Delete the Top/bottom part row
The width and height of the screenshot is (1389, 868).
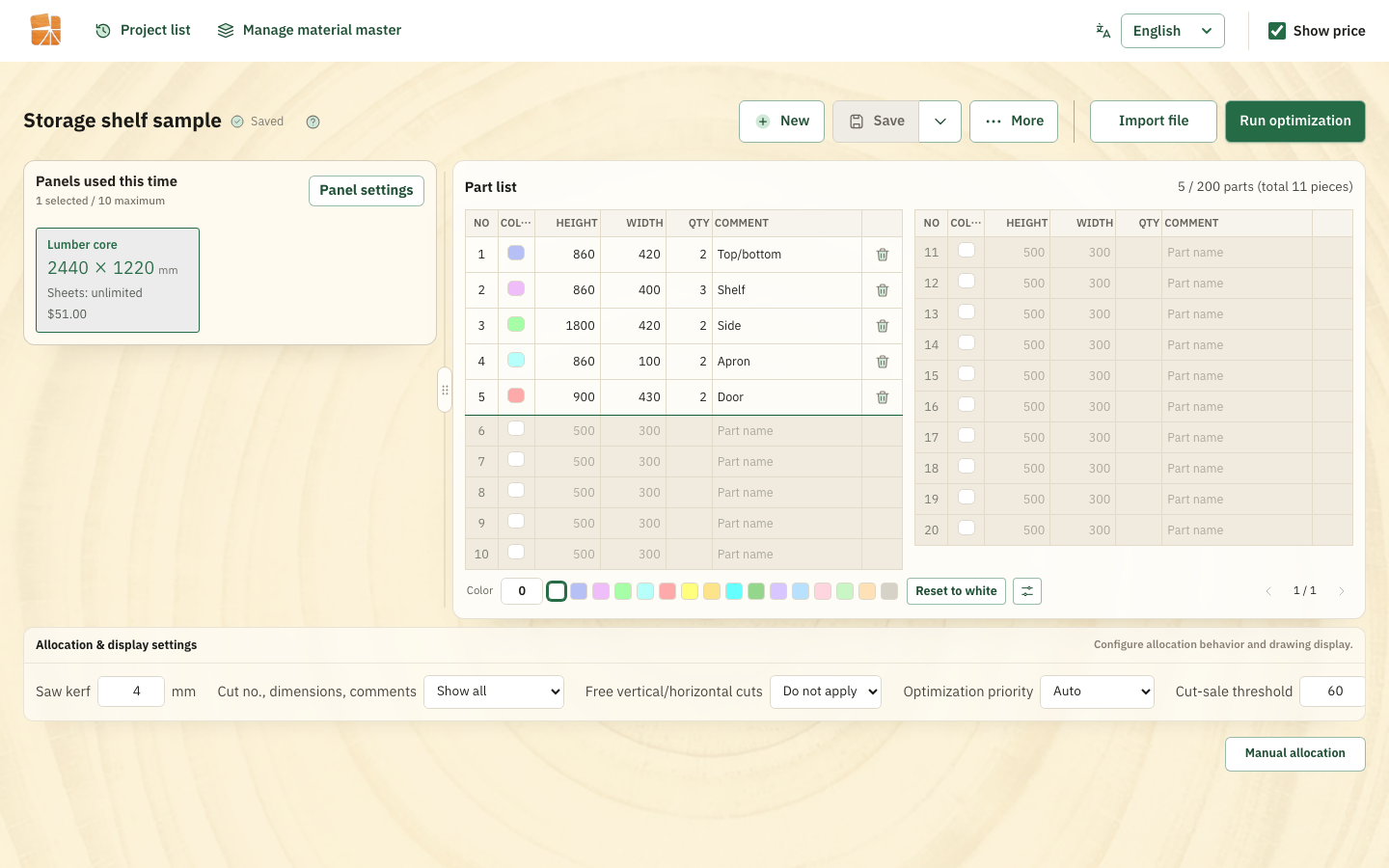[883, 255]
